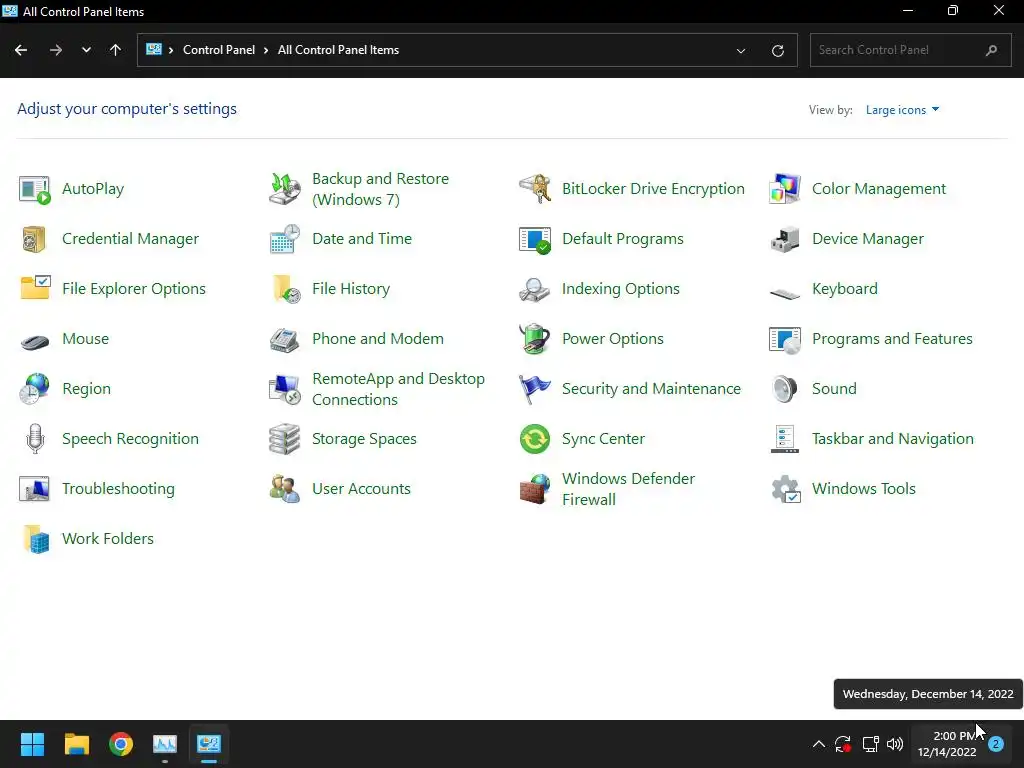Click the Work Folders icon
Screen dimensions: 1024x768
pyautogui.click(x=35, y=539)
